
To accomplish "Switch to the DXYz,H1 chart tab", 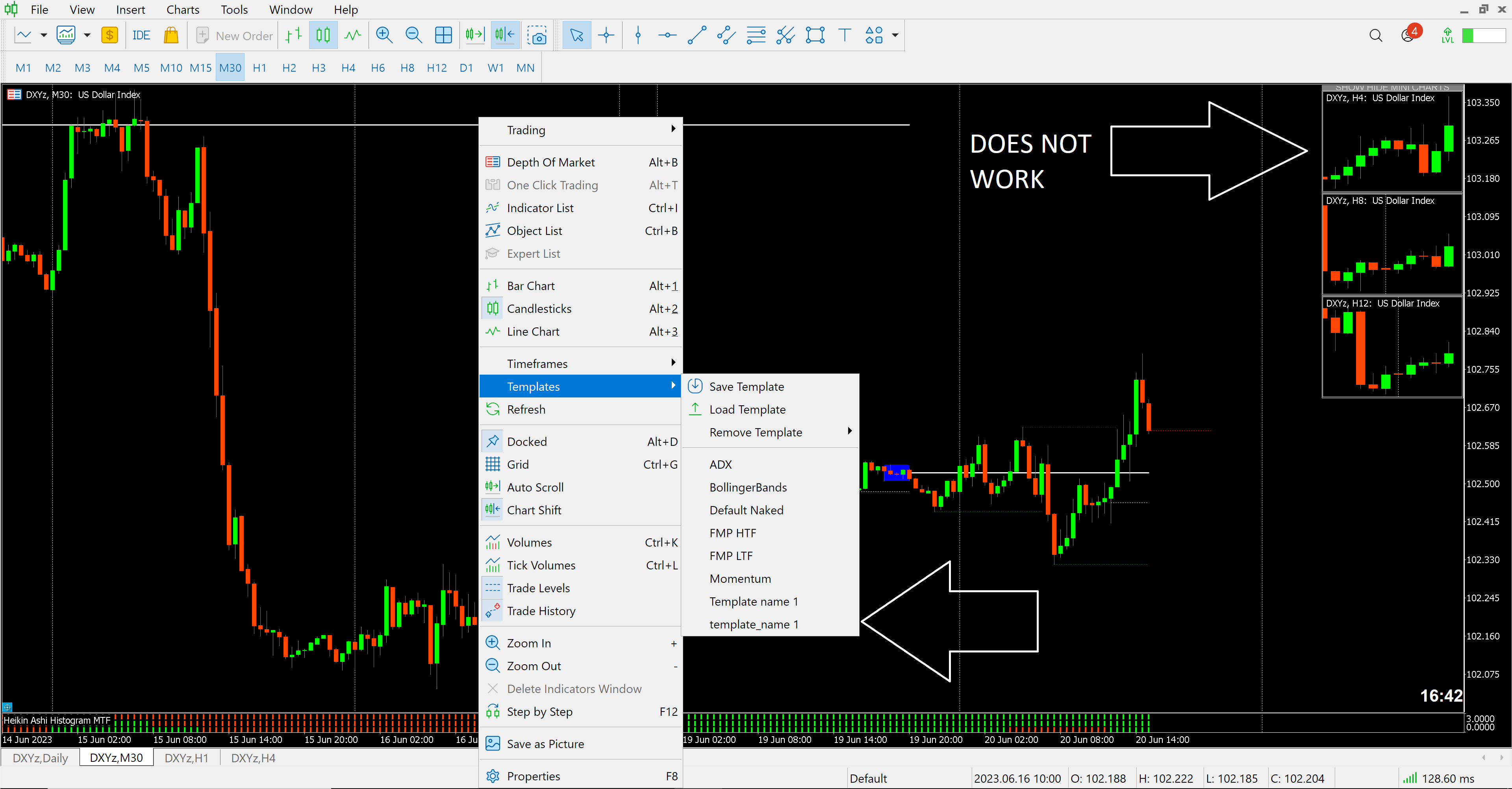I will pyautogui.click(x=186, y=758).
